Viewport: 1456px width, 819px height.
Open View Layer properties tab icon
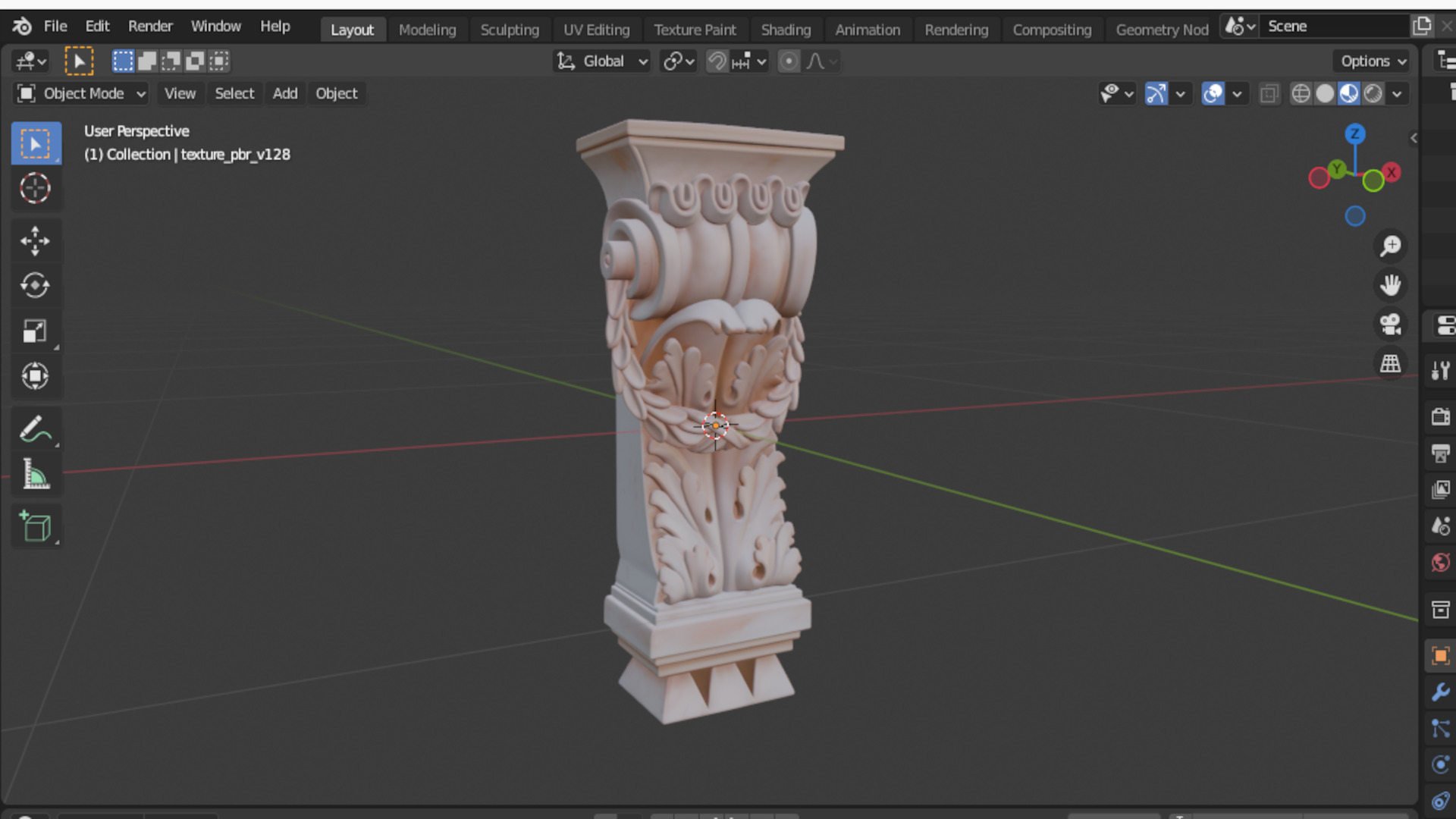click(x=1440, y=489)
